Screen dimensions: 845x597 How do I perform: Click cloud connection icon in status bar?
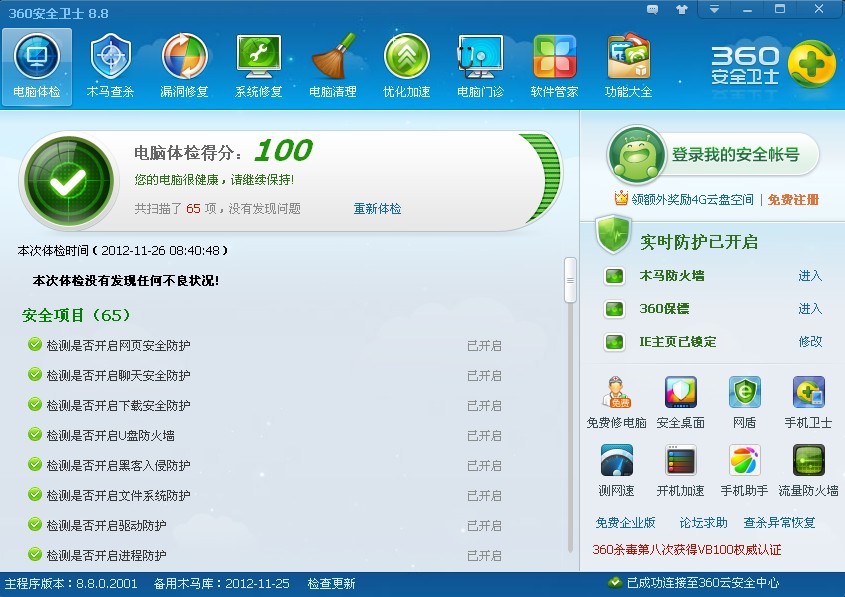coord(615,582)
